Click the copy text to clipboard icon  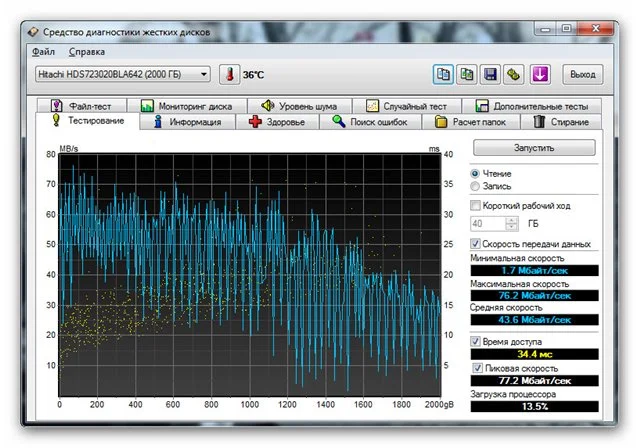click(x=443, y=74)
